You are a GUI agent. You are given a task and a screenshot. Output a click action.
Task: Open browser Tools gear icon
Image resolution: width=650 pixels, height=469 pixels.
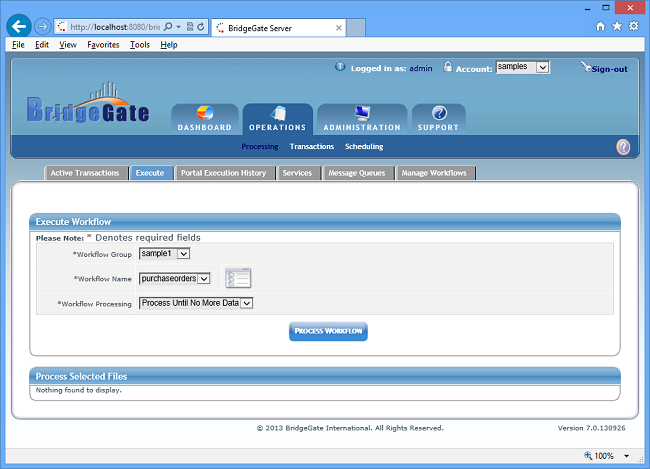(634, 27)
